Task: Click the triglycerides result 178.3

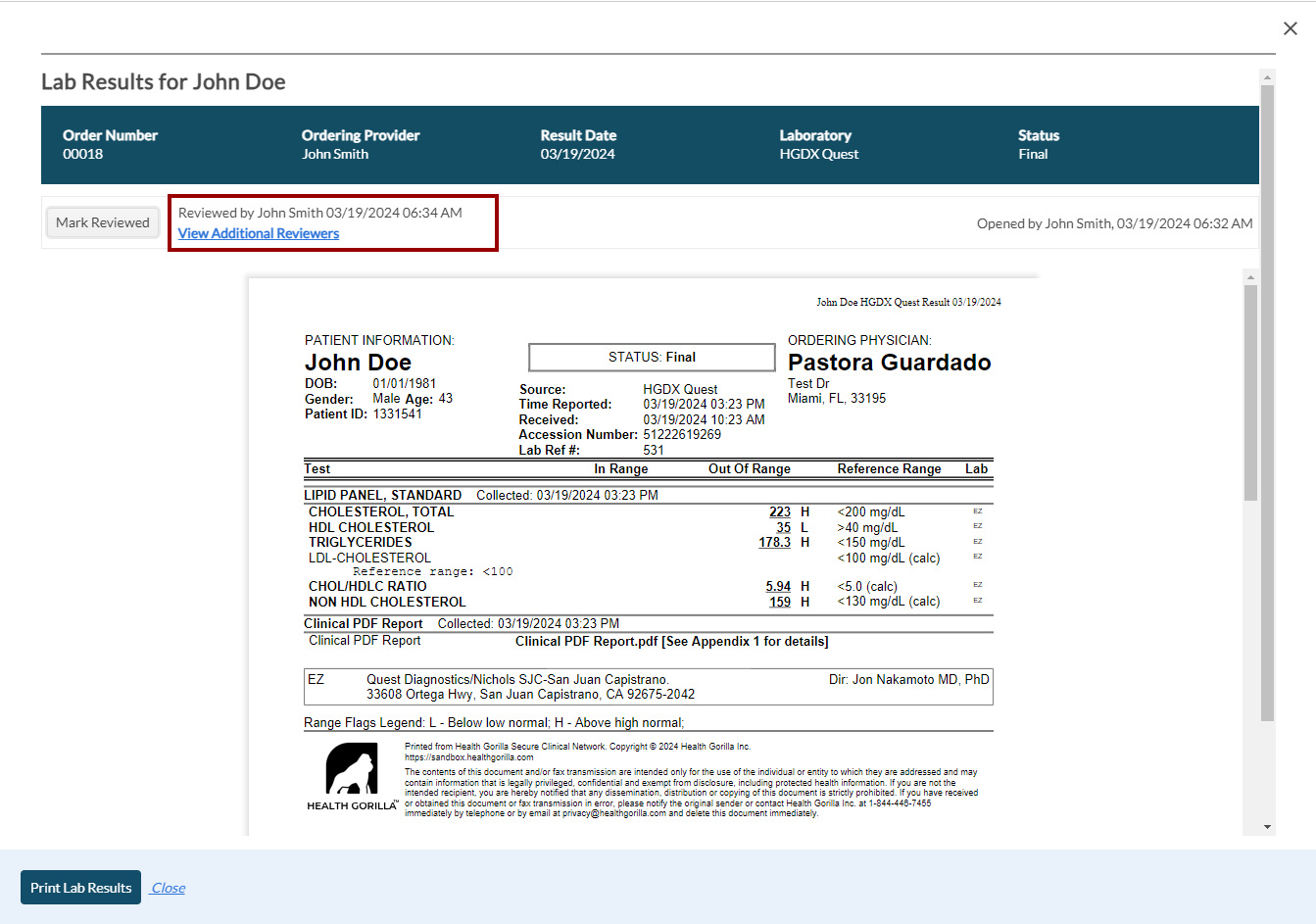Action: tap(774, 542)
